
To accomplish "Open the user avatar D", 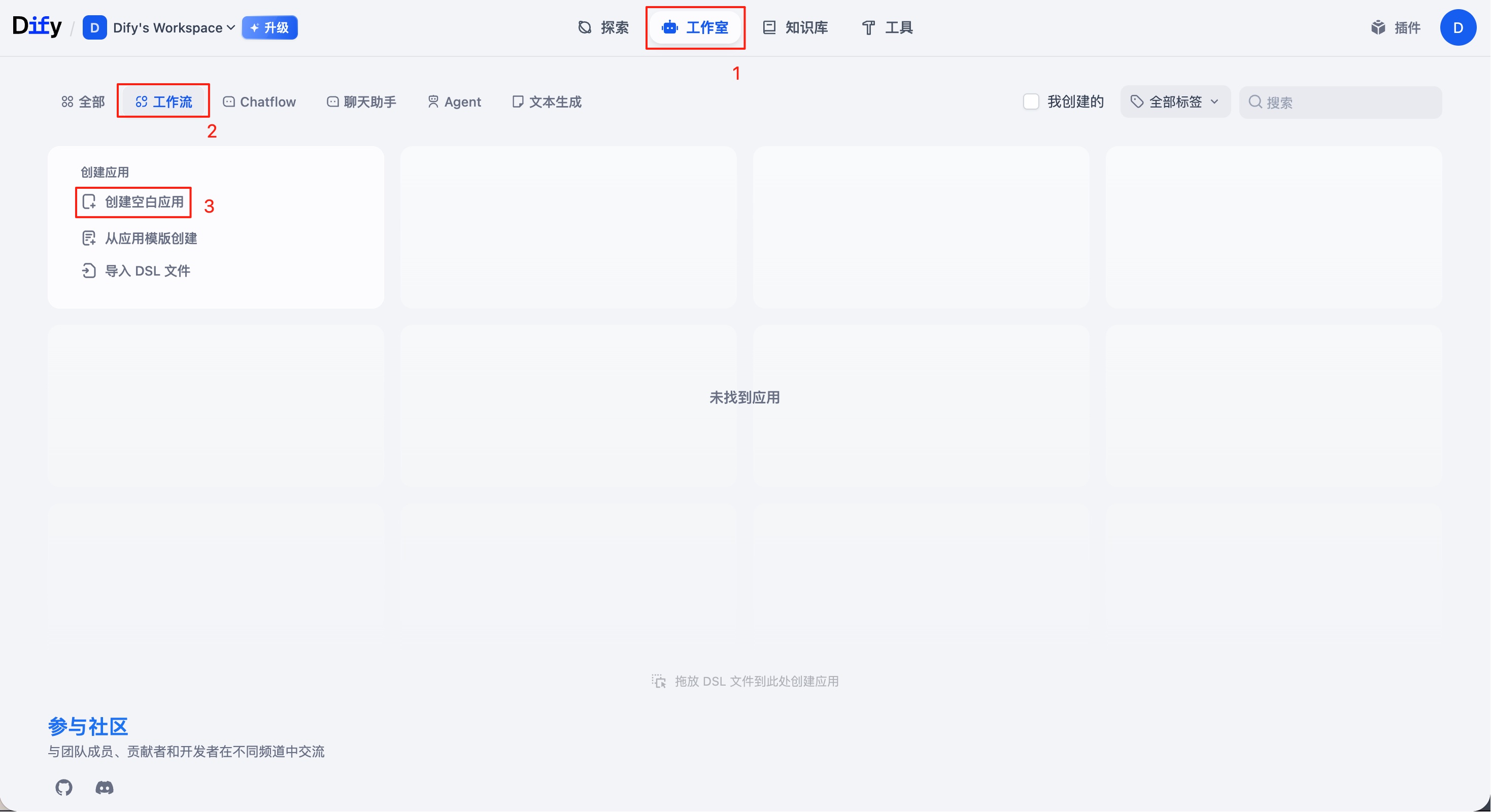I will [x=1459, y=27].
